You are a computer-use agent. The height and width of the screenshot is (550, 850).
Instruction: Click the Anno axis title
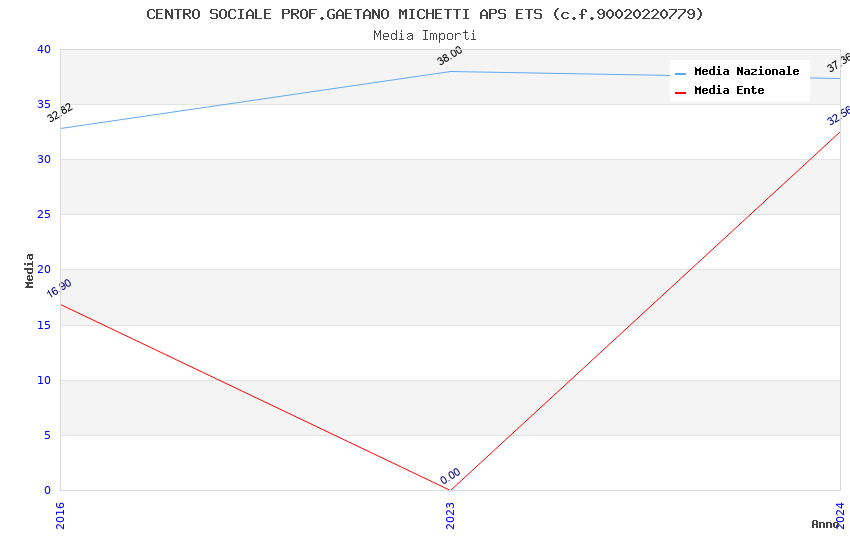pyautogui.click(x=825, y=524)
